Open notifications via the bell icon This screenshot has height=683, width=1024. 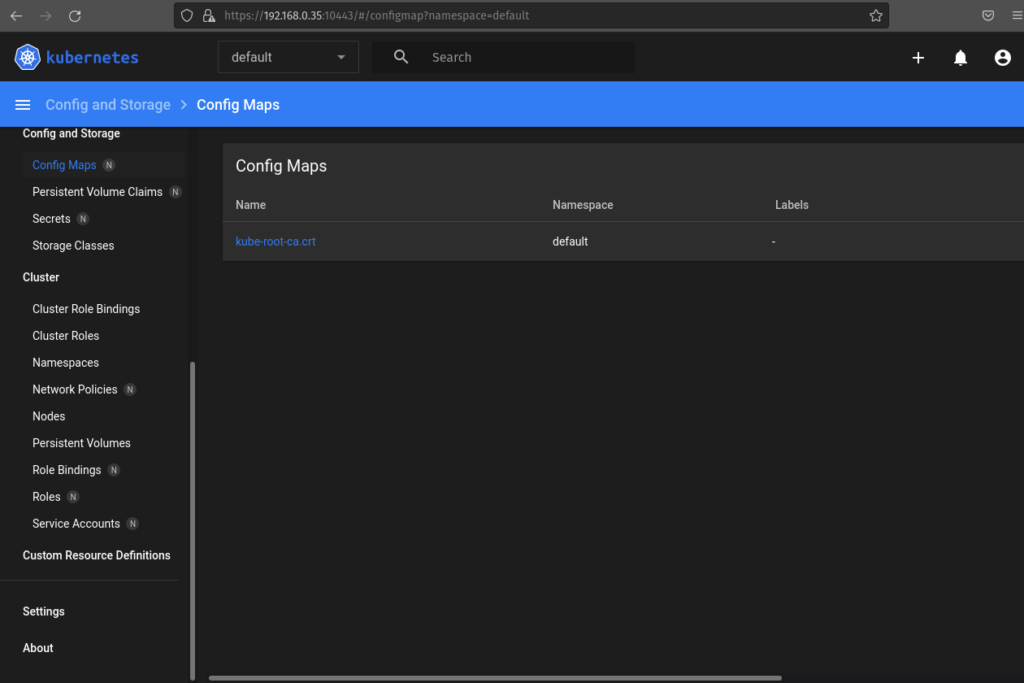coord(960,58)
